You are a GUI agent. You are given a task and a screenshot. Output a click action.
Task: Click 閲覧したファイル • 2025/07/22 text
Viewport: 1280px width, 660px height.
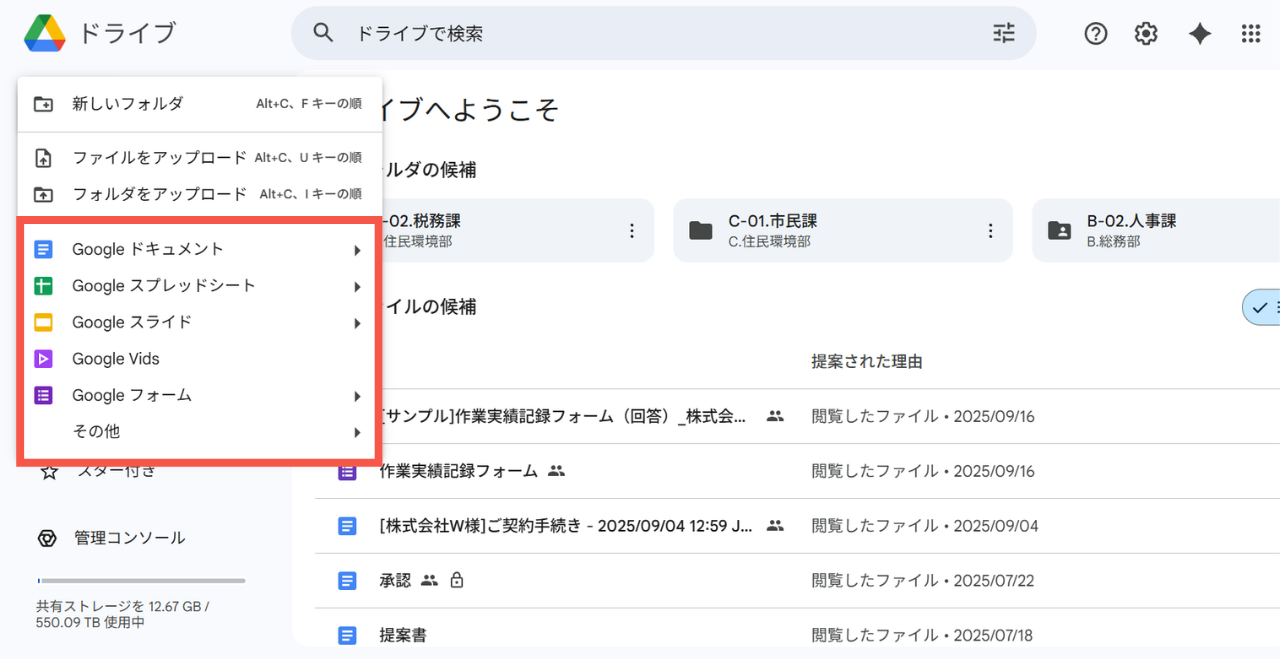pos(925,580)
